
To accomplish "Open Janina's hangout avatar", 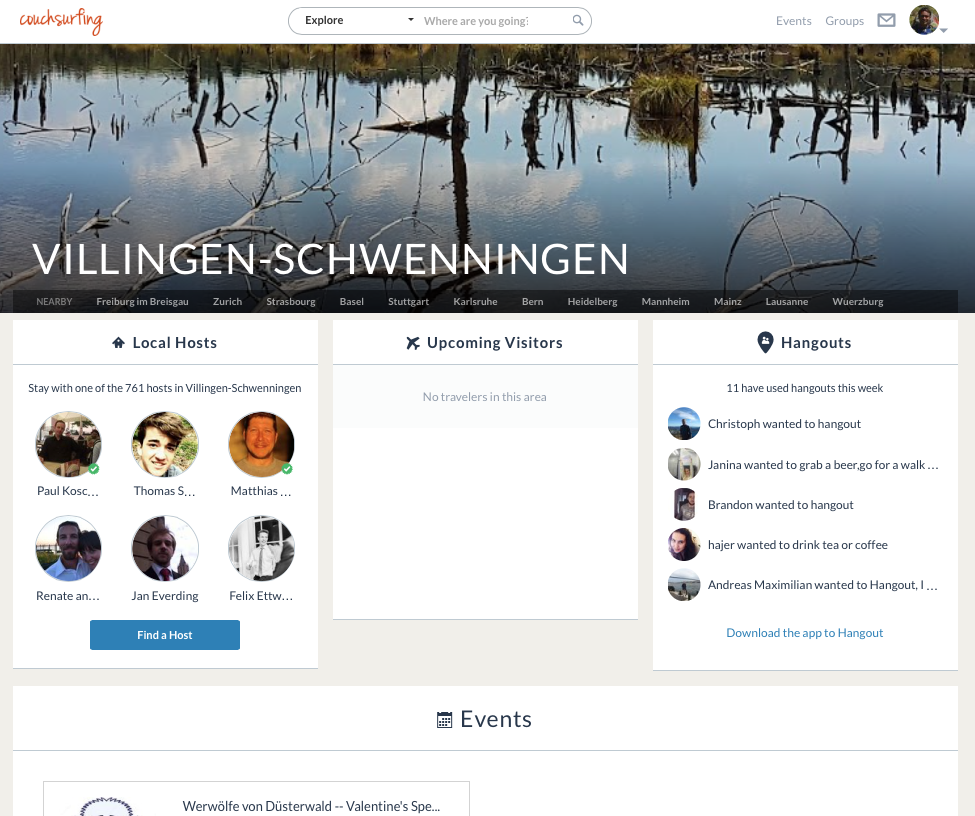I will click(x=684, y=464).
